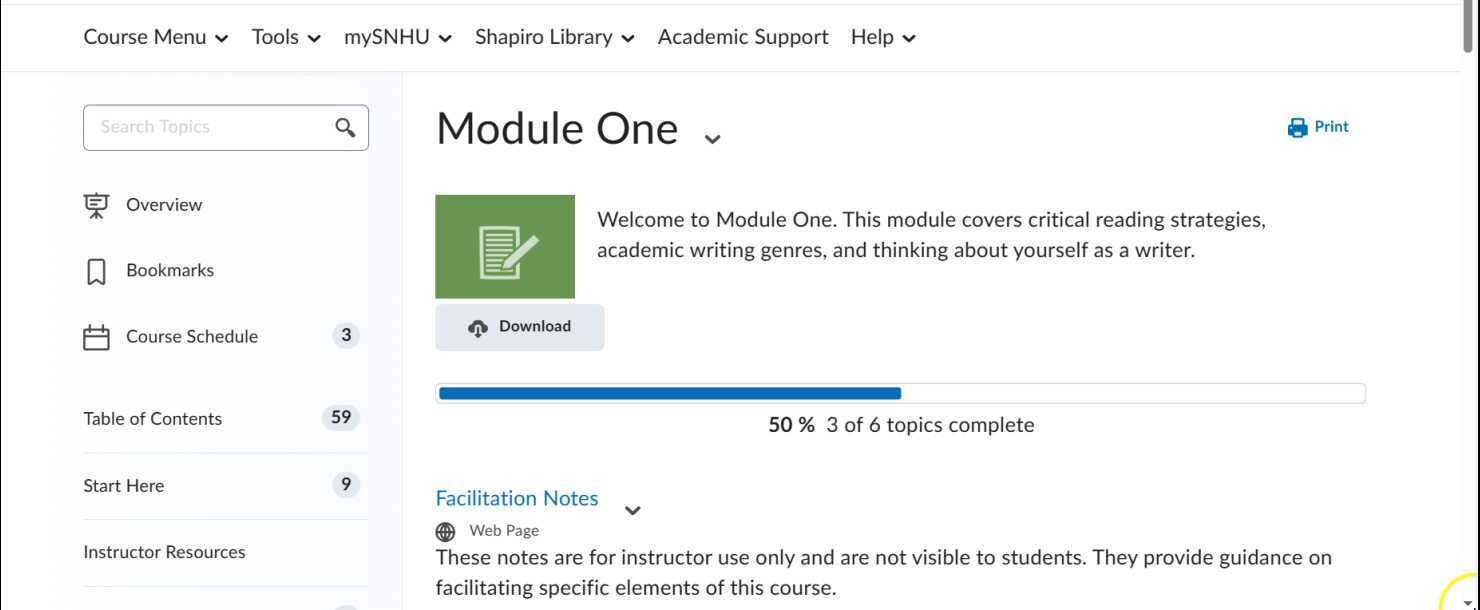Click the module completion progress bar
The image size is (1480, 610).
click(x=900, y=393)
